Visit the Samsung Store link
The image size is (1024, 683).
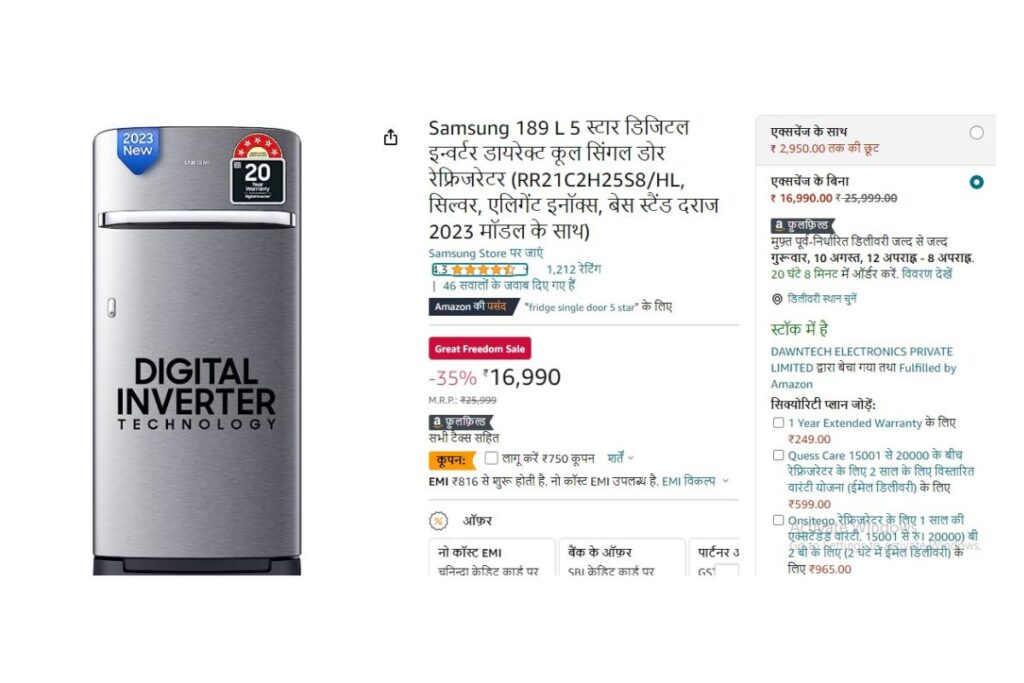[x=486, y=253]
